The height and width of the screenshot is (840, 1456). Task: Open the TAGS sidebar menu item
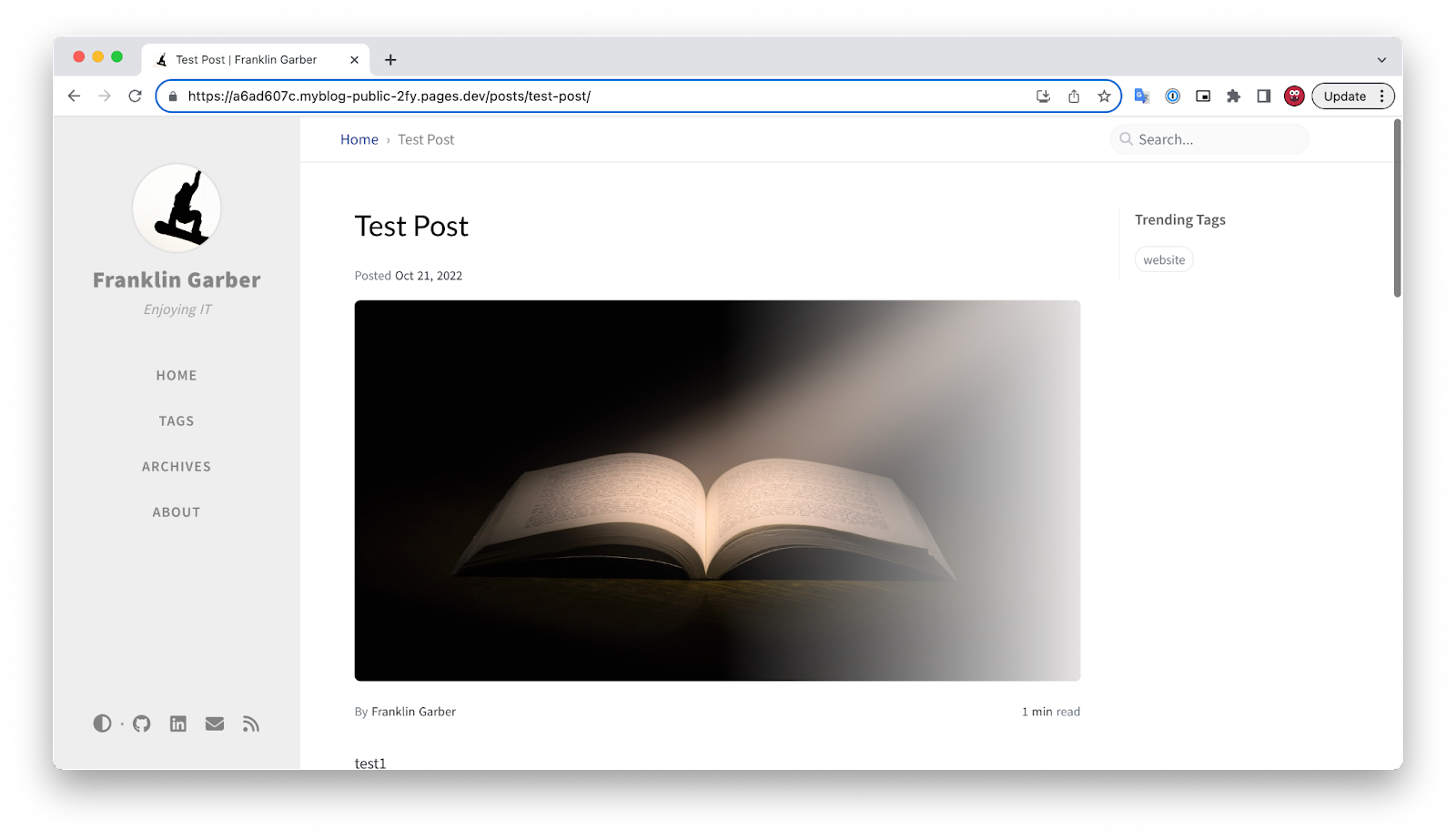click(177, 421)
